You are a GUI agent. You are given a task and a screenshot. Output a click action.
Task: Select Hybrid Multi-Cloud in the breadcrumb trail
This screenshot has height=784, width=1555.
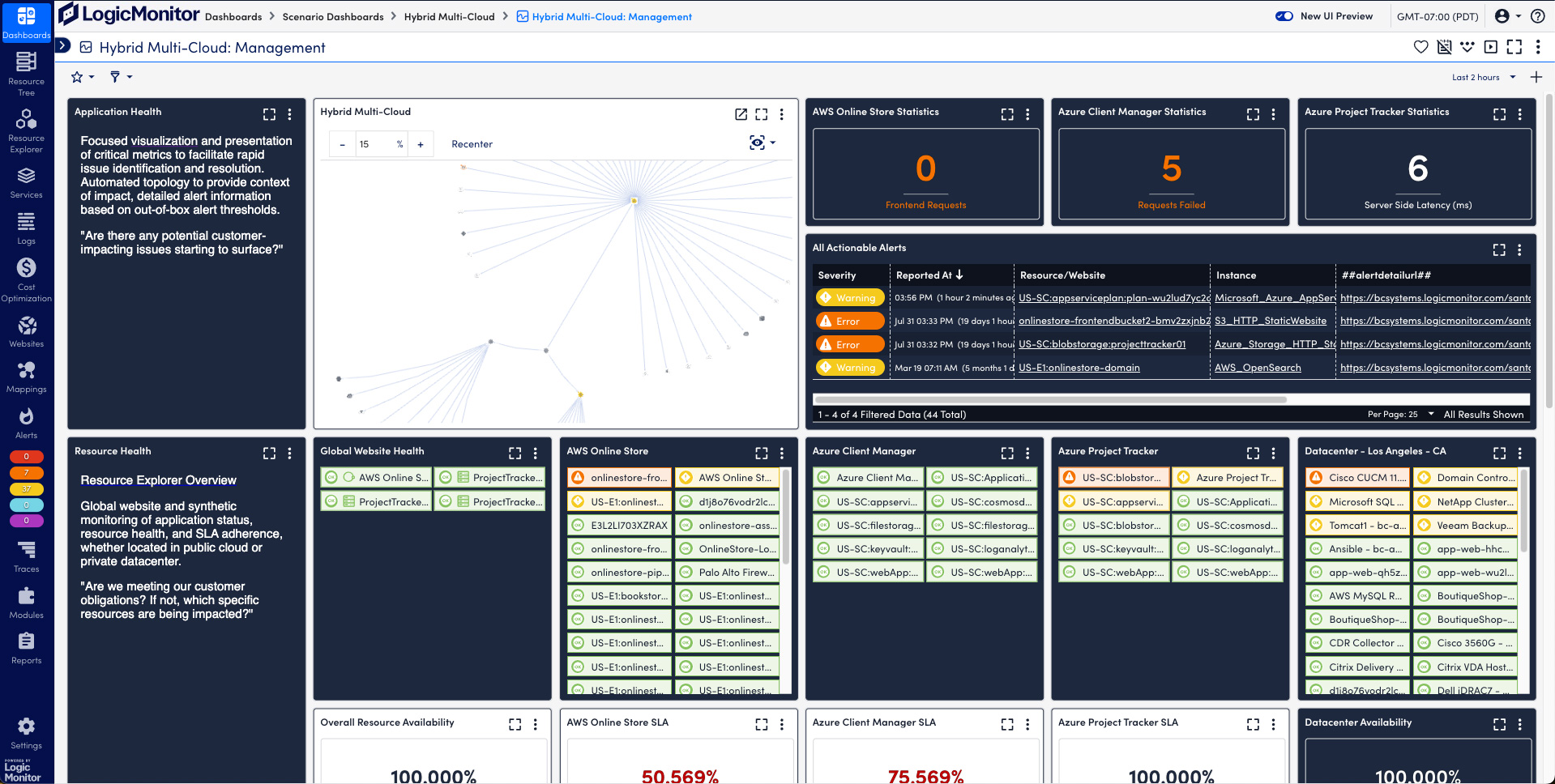coord(450,16)
